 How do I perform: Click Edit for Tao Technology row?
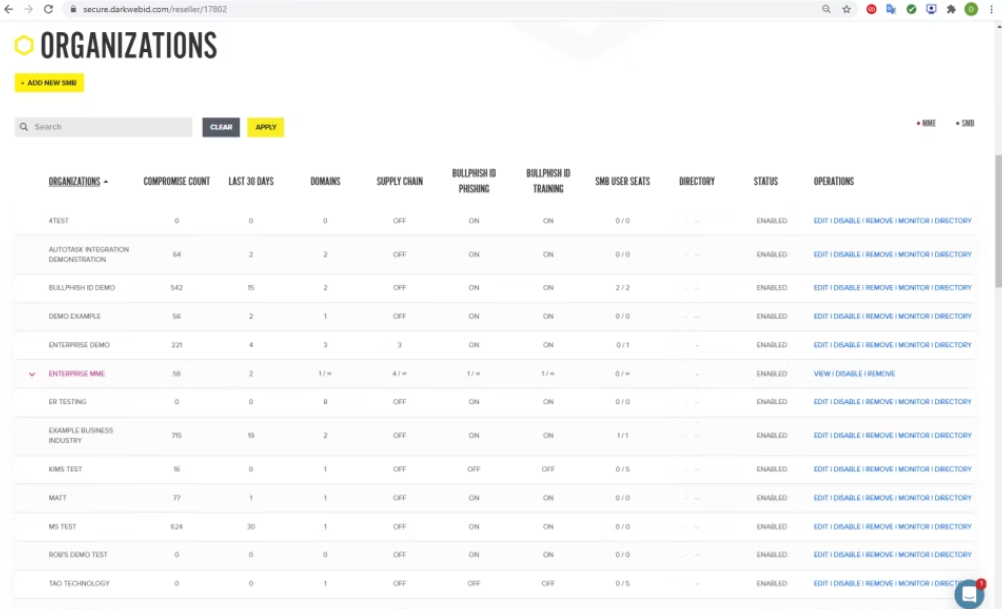point(821,583)
